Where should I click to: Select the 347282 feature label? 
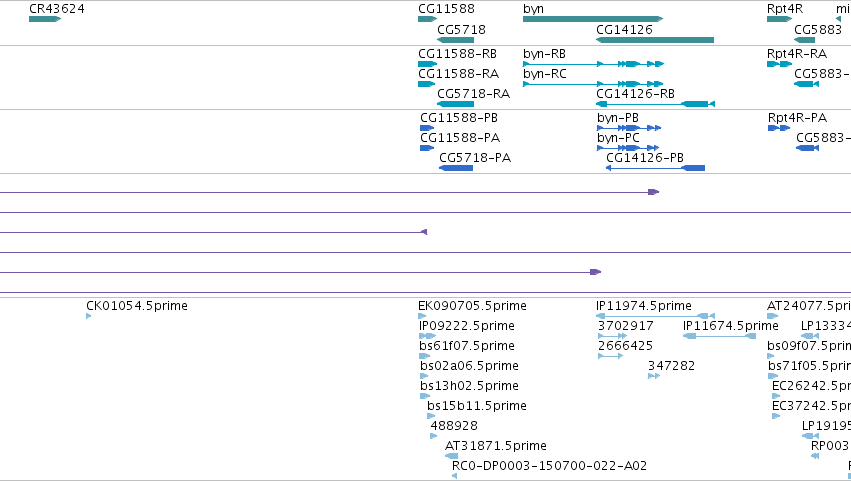pos(671,366)
